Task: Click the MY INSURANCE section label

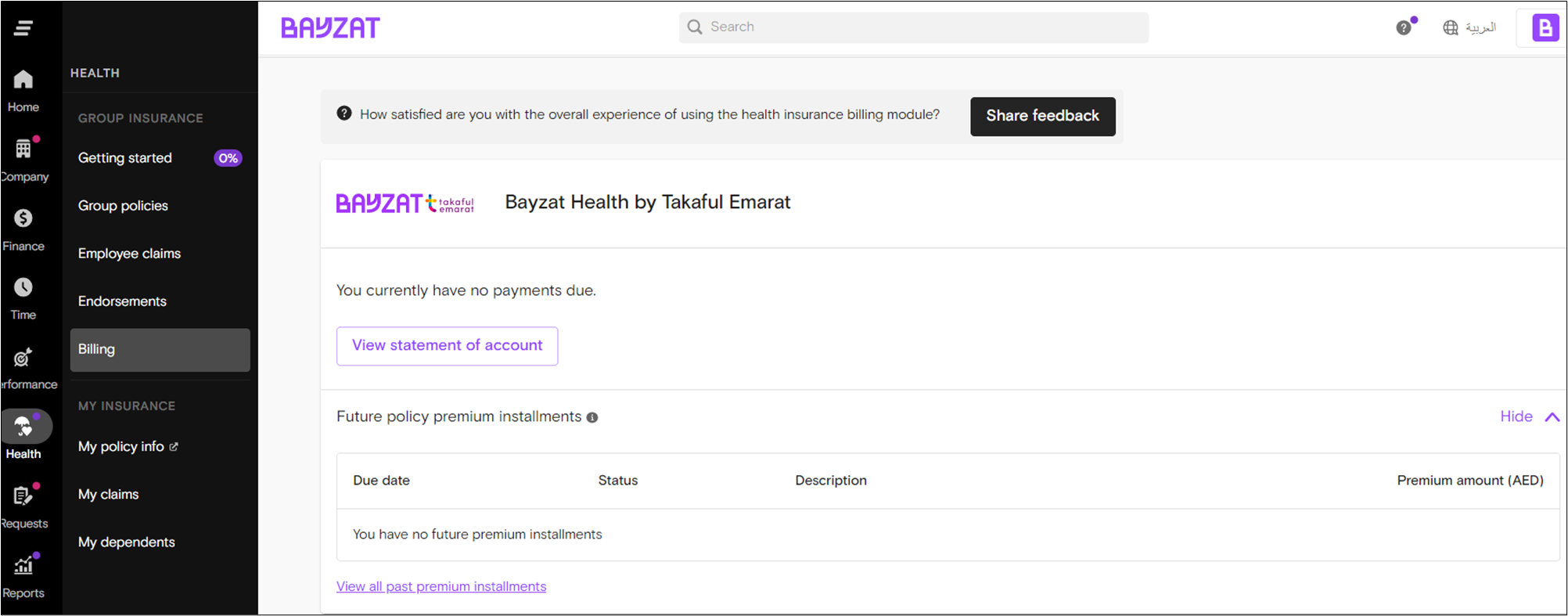Action: (127, 406)
